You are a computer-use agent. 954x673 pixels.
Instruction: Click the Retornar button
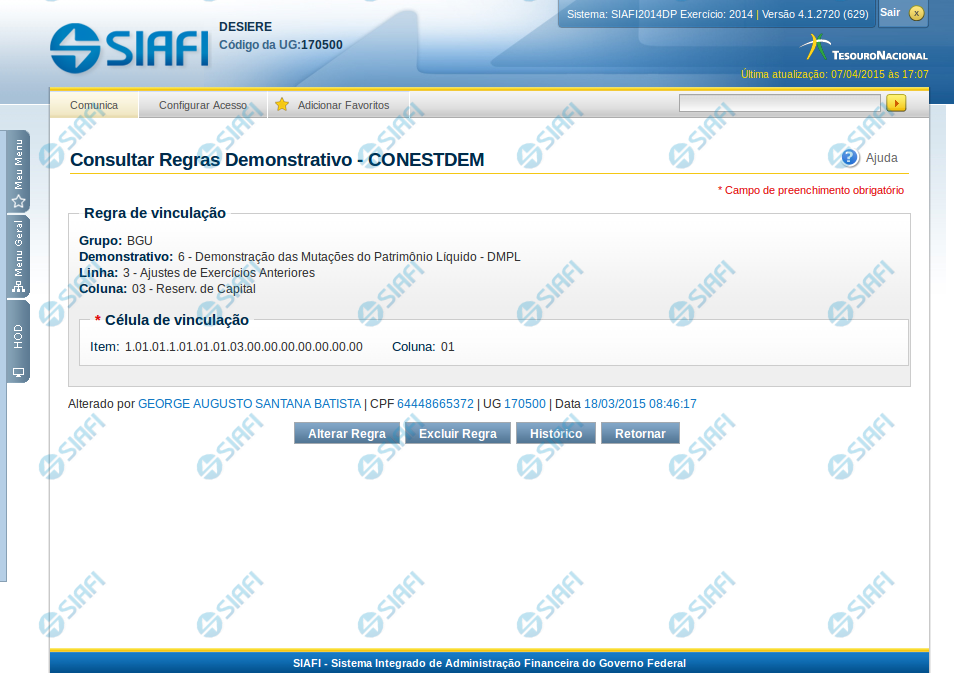pyautogui.click(x=640, y=433)
